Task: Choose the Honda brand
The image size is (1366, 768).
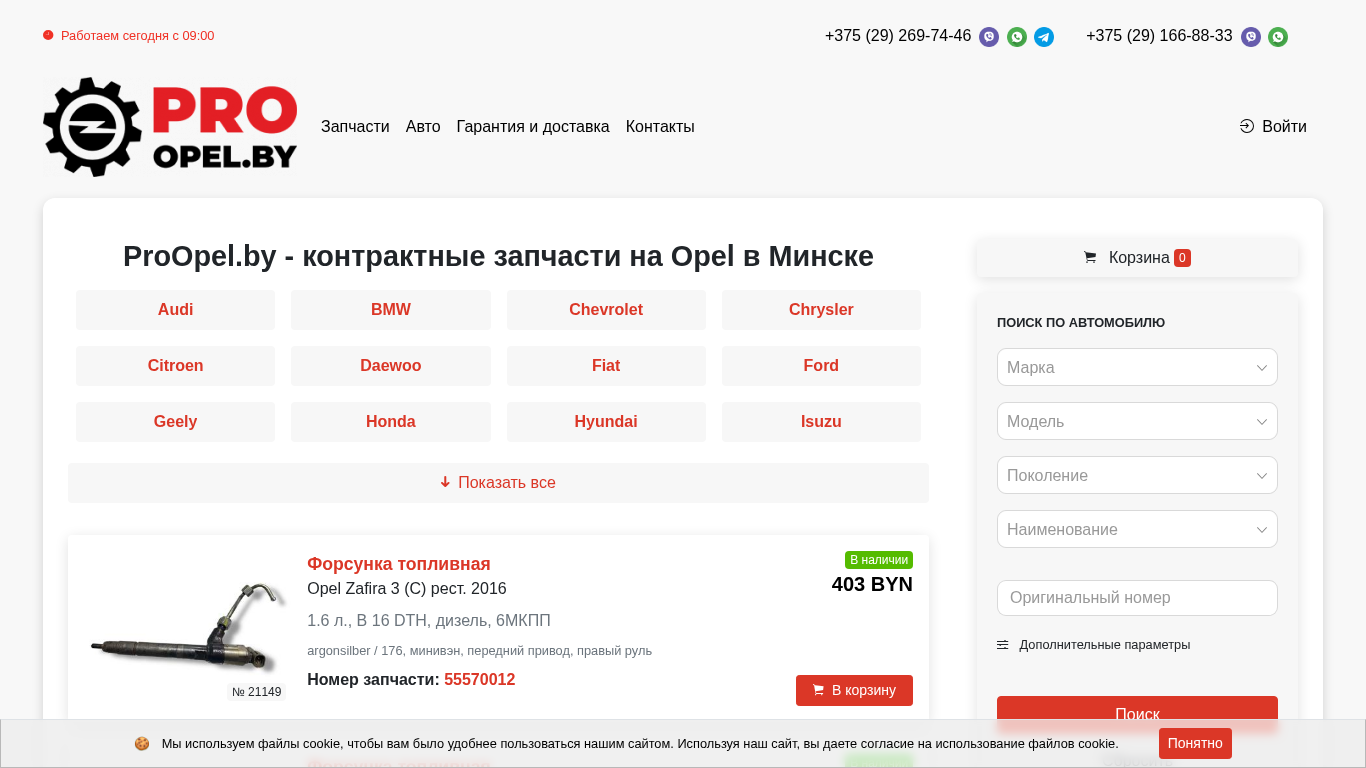Action: pos(391,422)
